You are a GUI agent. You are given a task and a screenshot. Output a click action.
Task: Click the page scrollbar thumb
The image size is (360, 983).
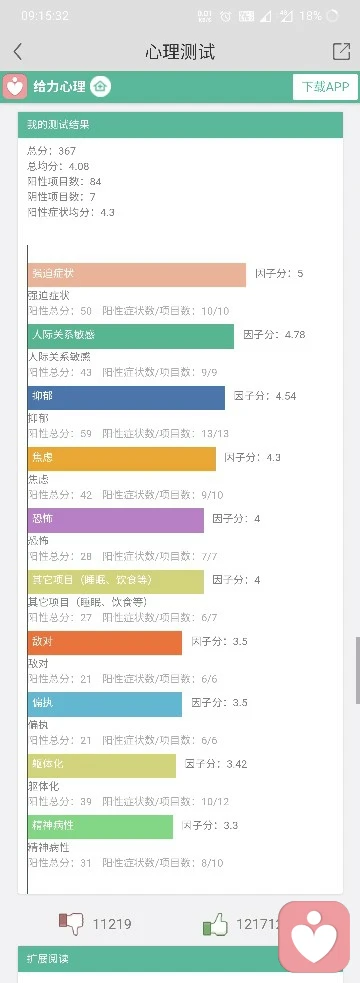(357, 670)
